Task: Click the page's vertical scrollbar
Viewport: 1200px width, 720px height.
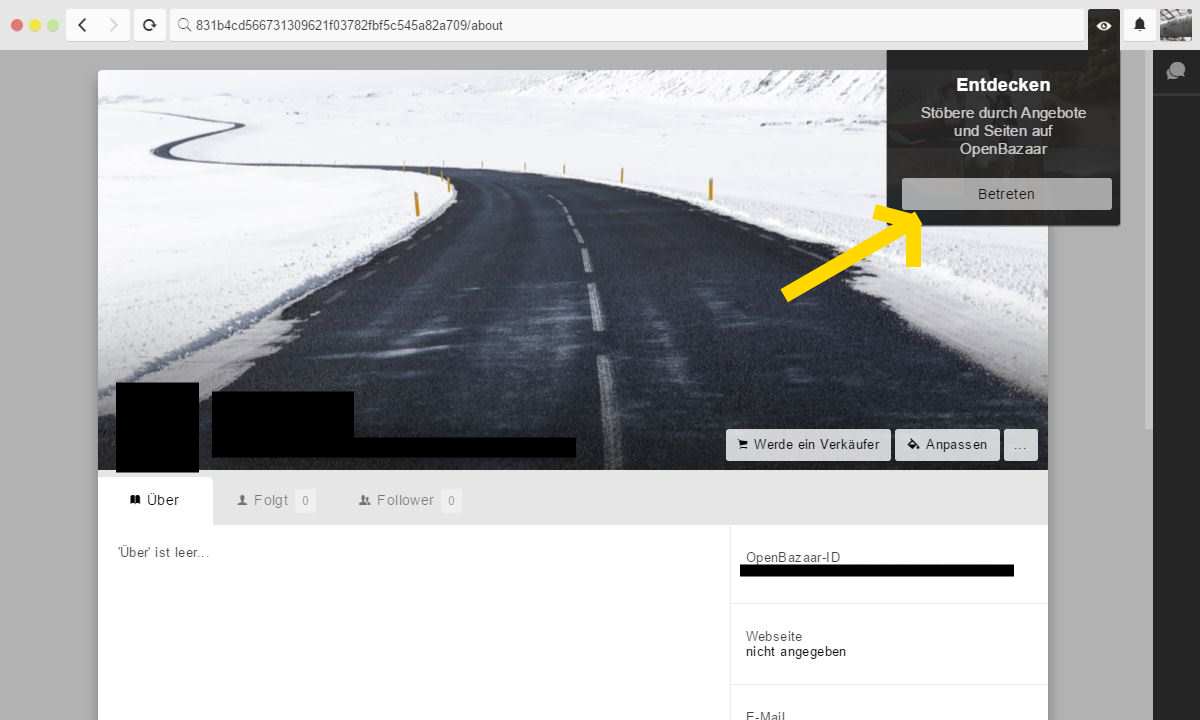Action: click(x=1148, y=240)
